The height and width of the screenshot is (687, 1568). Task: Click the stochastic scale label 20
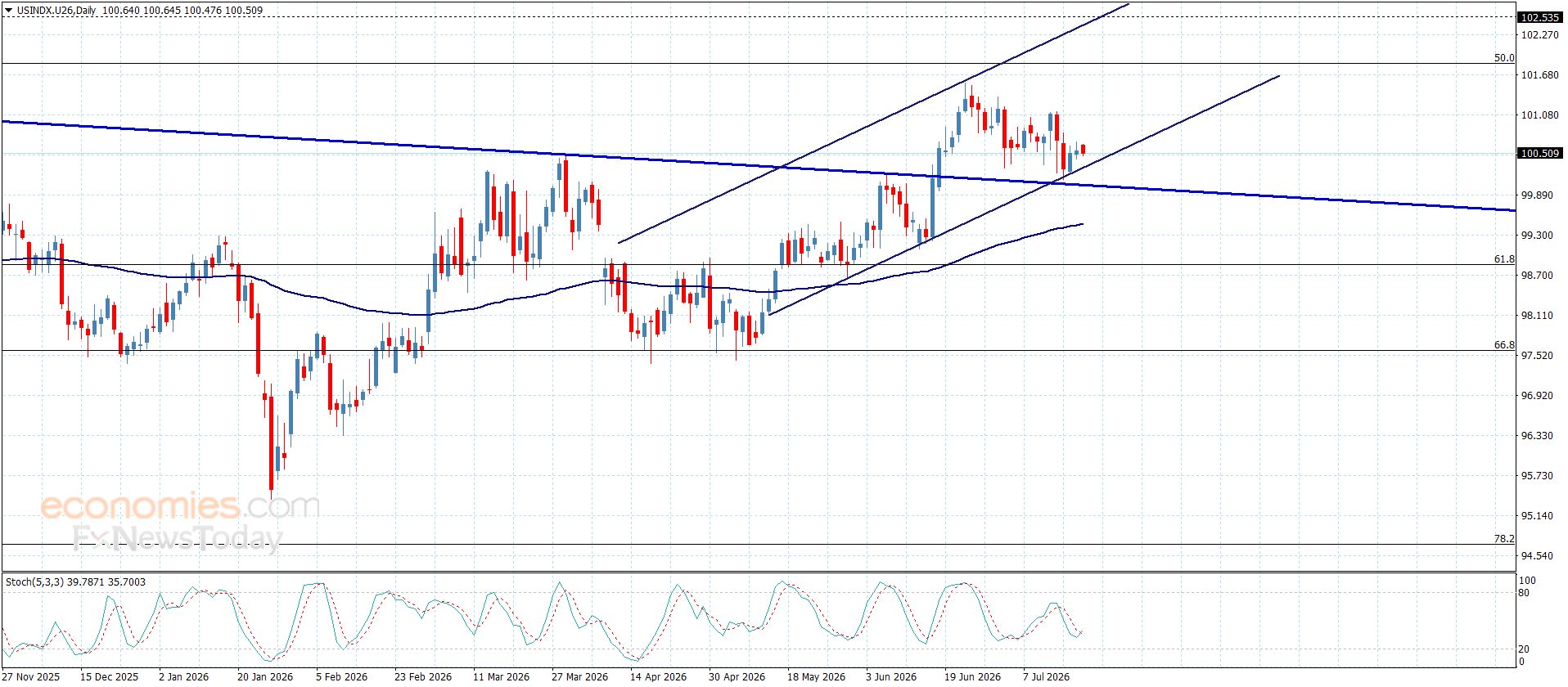pos(1524,649)
